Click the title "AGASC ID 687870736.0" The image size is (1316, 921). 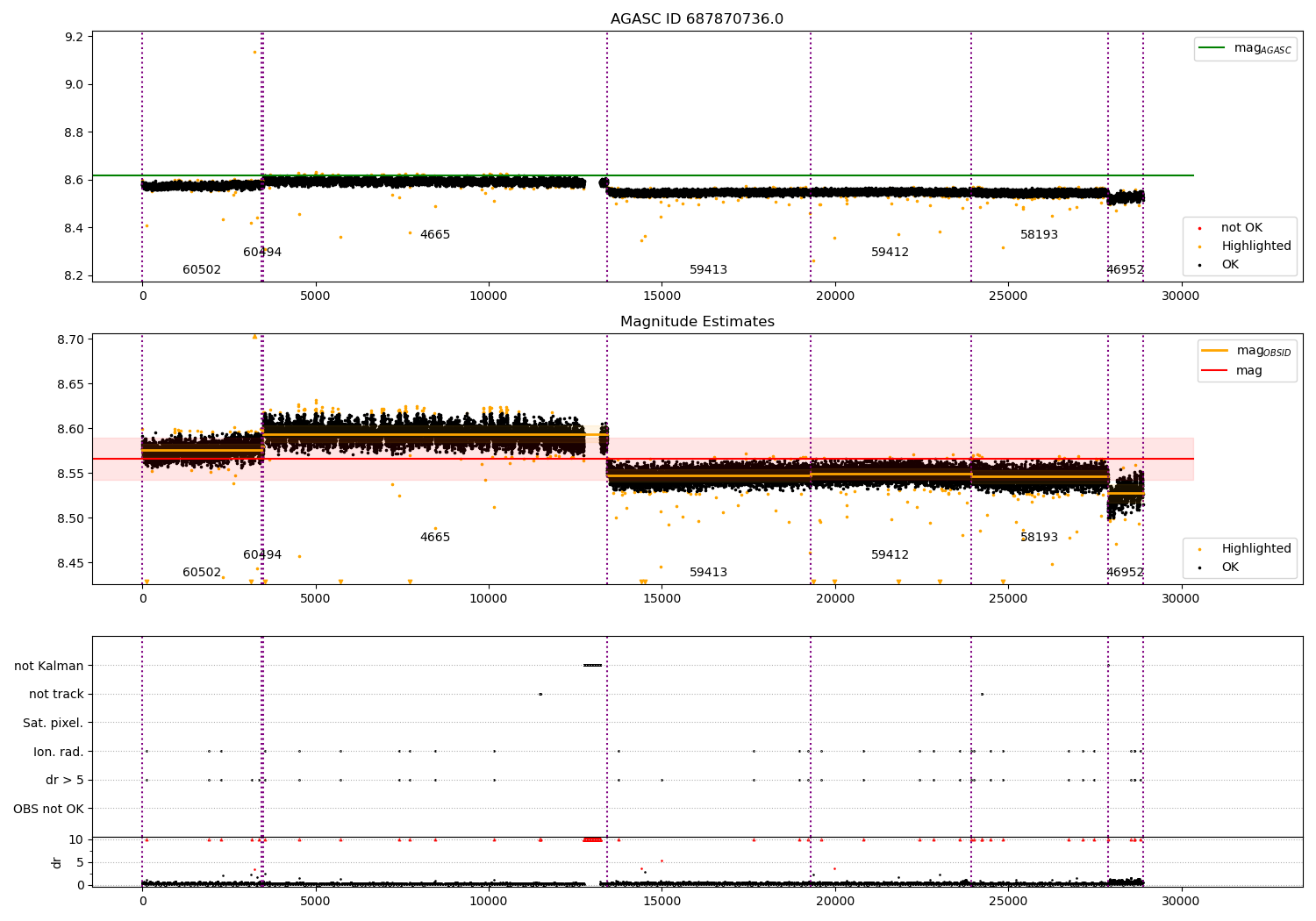pos(697,19)
